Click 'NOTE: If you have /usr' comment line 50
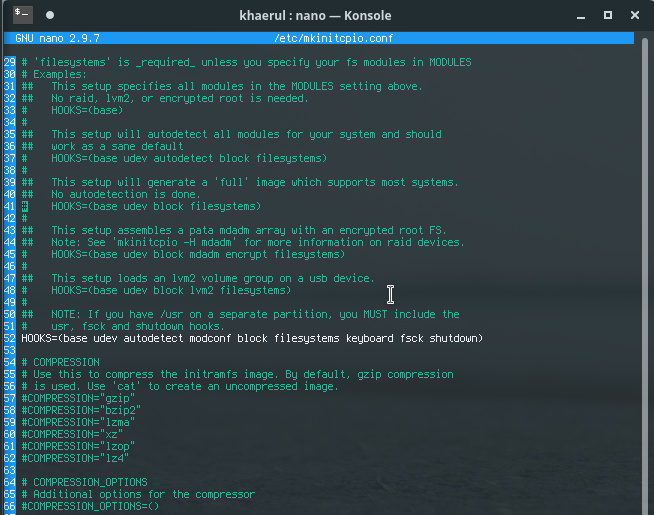Image resolution: width=654 pixels, height=515 pixels. click(255, 314)
